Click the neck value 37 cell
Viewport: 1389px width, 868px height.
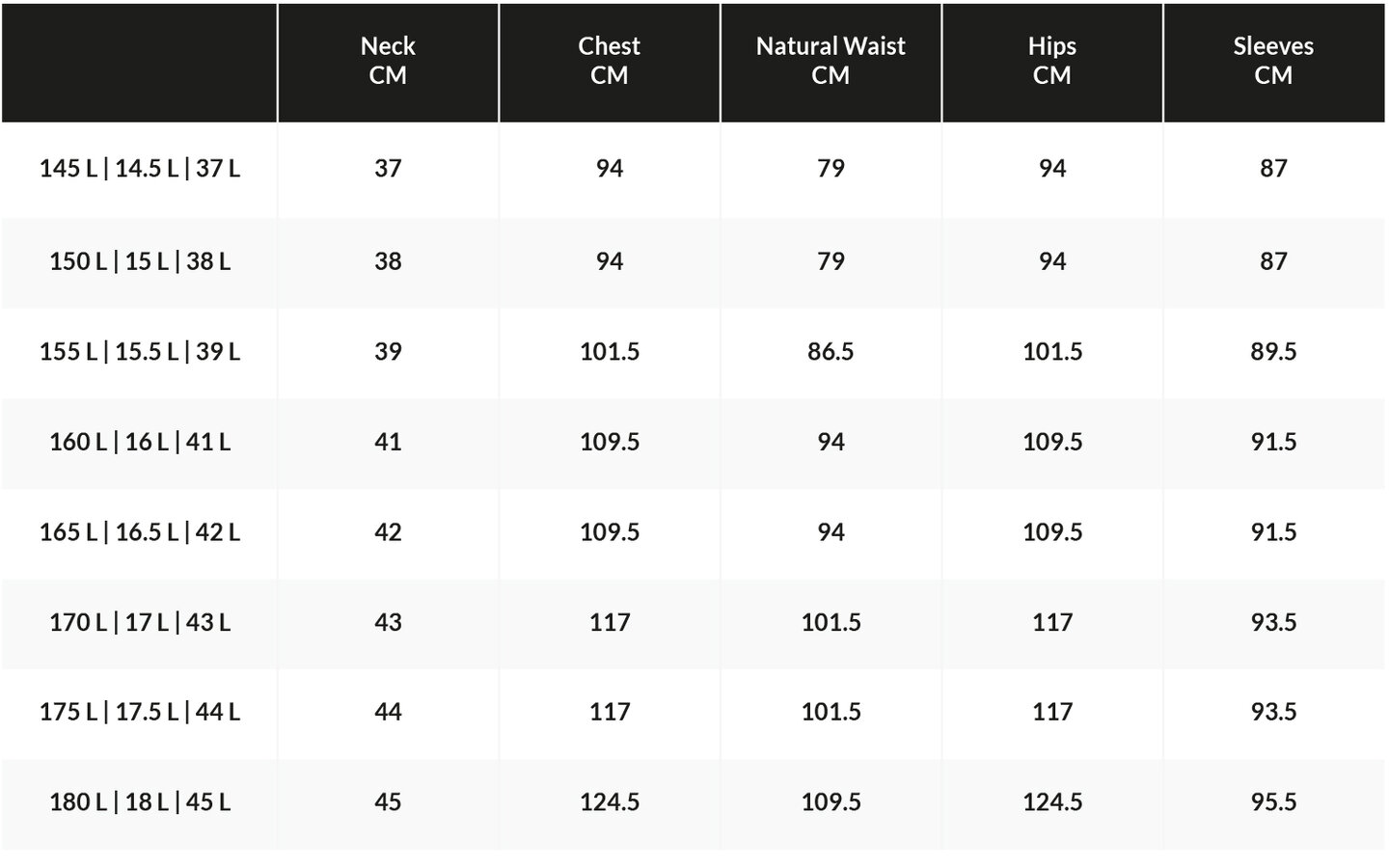[x=388, y=169]
